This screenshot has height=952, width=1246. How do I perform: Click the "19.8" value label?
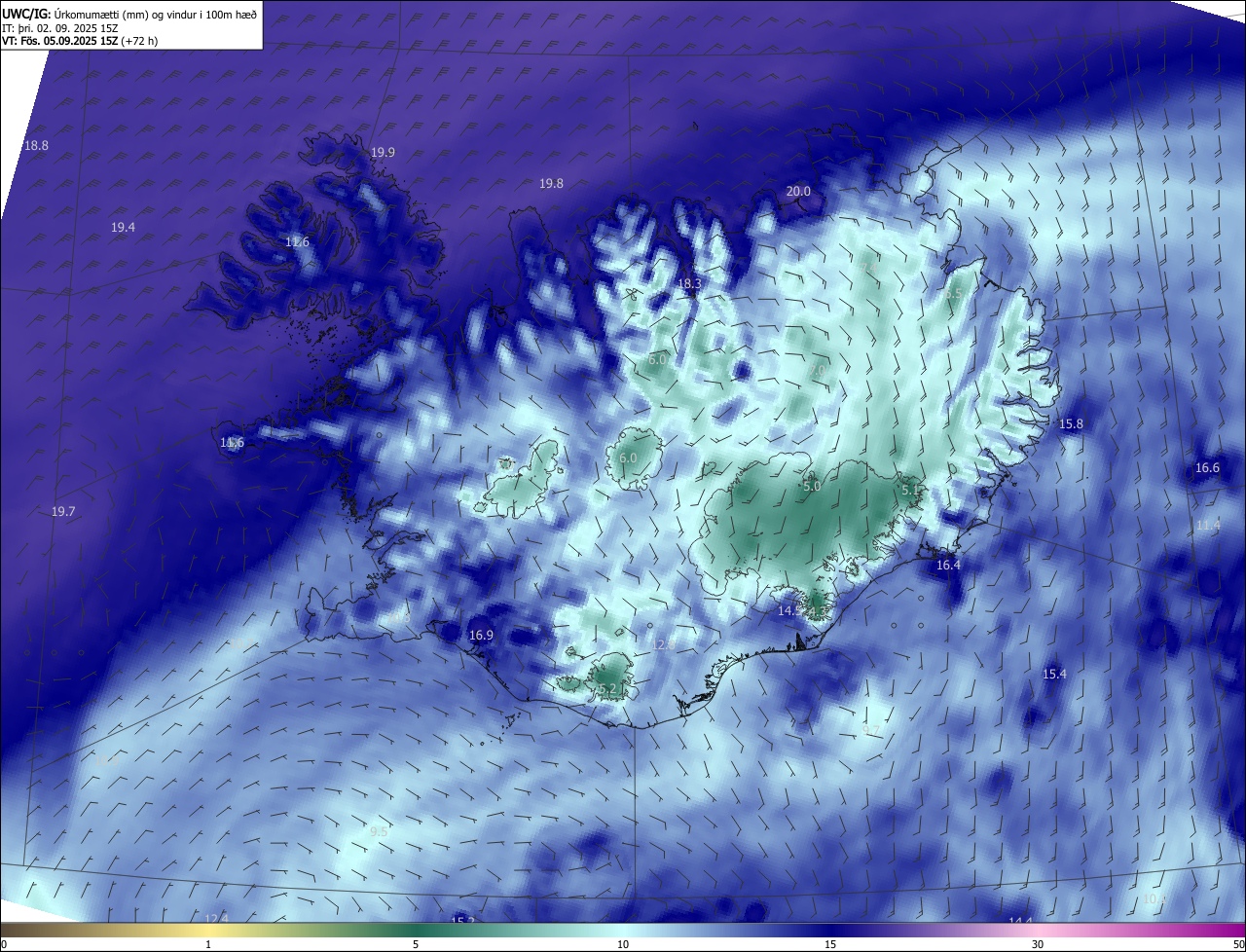click(x=551, y=183)
